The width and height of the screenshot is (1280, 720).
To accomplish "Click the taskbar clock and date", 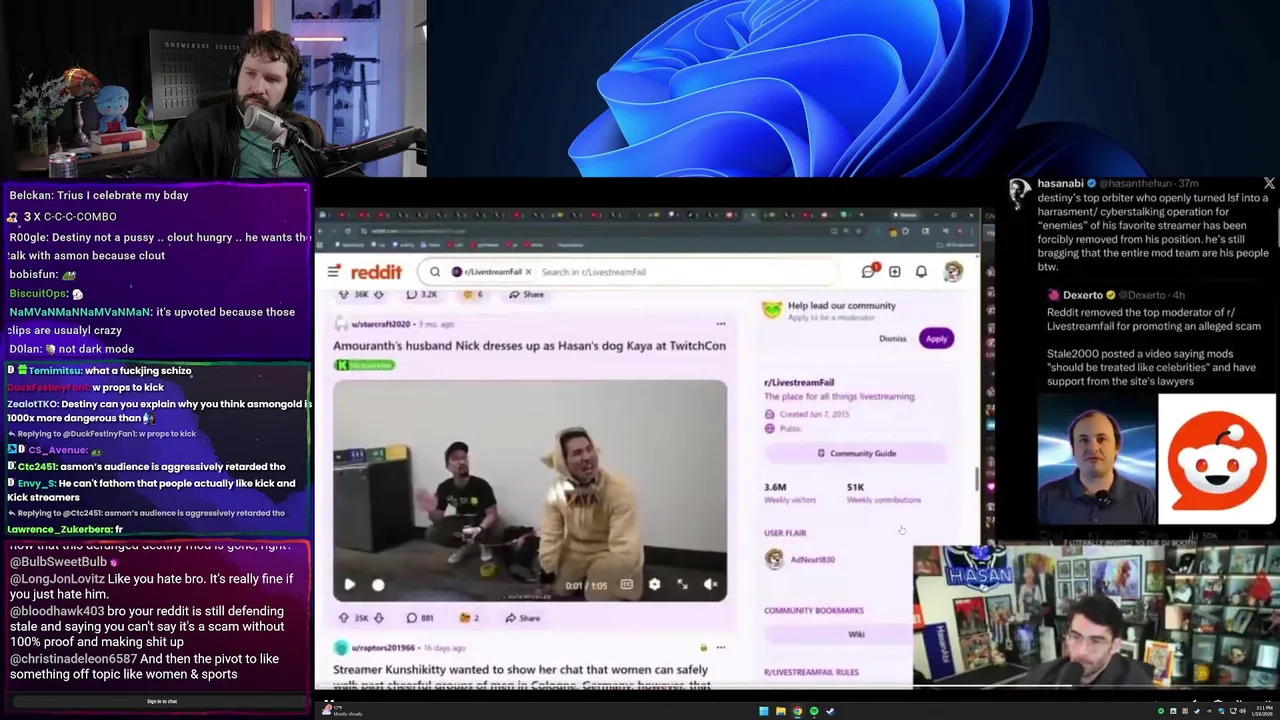I will (1262, 712).
